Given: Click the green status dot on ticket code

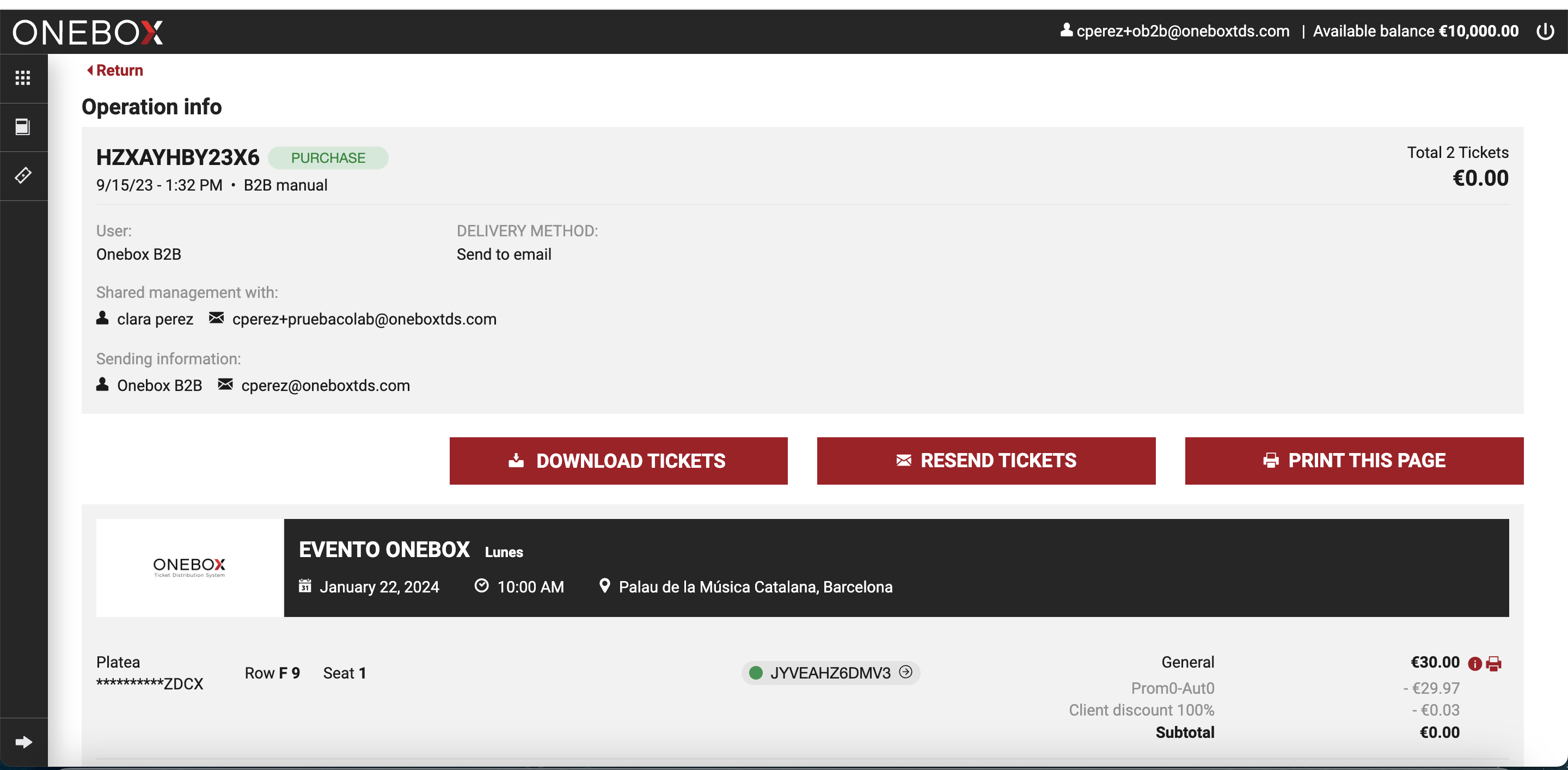Looking at the screenshot, I should (756, 673).
